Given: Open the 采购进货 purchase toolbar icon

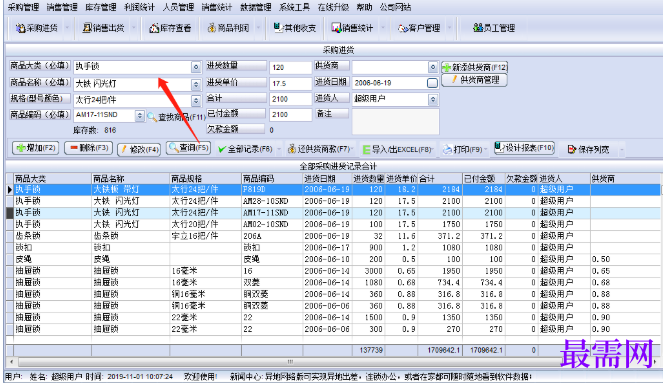Looking at the screenshot, I should (x=36, y=28).
